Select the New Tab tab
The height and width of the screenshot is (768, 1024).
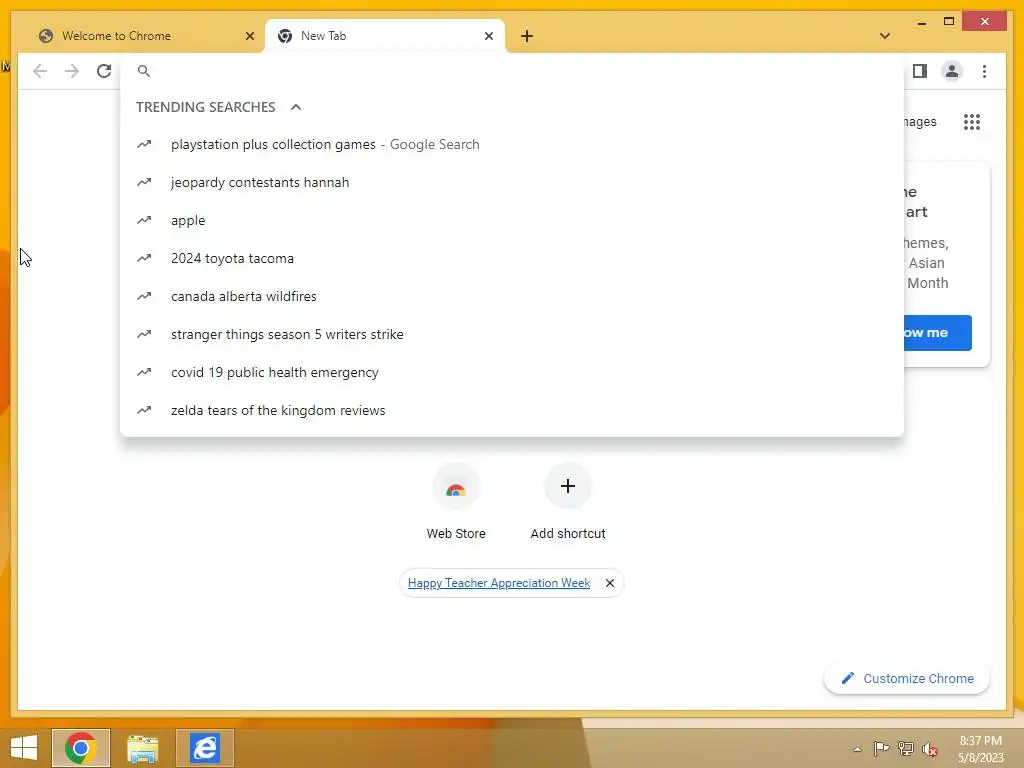tap(385, 36)
